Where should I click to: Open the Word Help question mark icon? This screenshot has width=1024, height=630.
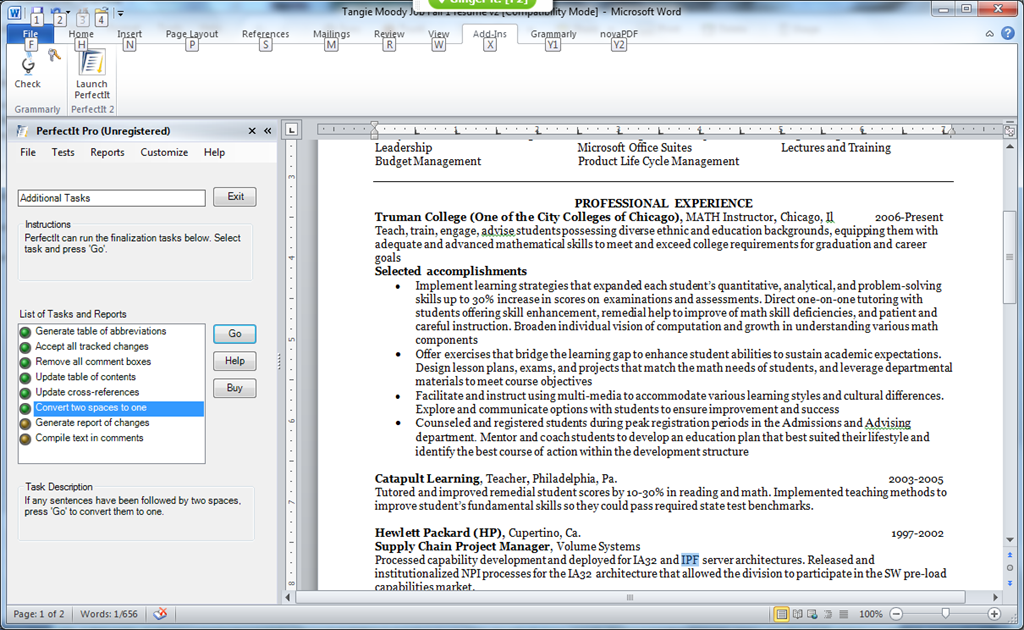(x=1008, y=33)
